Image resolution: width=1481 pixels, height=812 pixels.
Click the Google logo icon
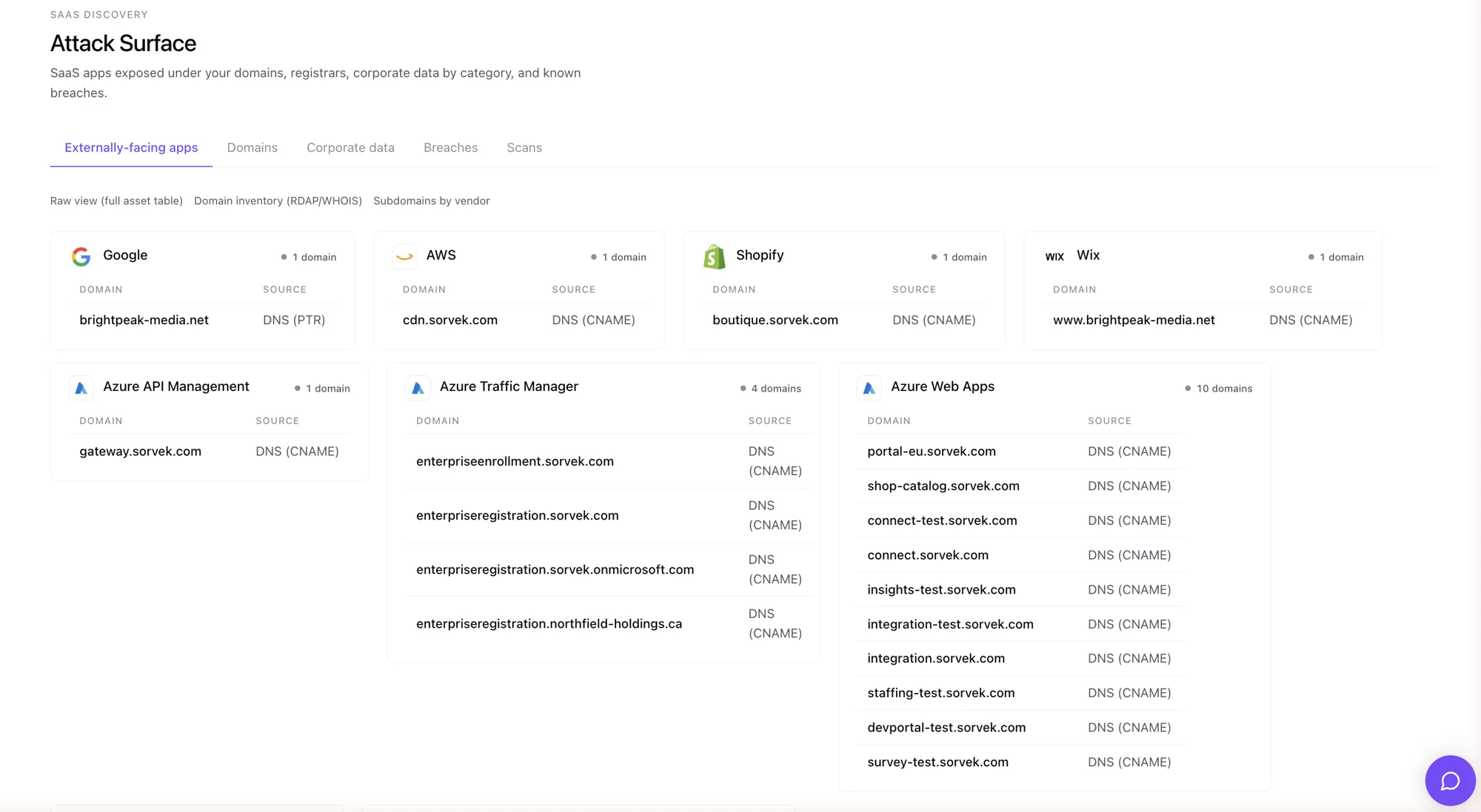(x=81, y=256)
